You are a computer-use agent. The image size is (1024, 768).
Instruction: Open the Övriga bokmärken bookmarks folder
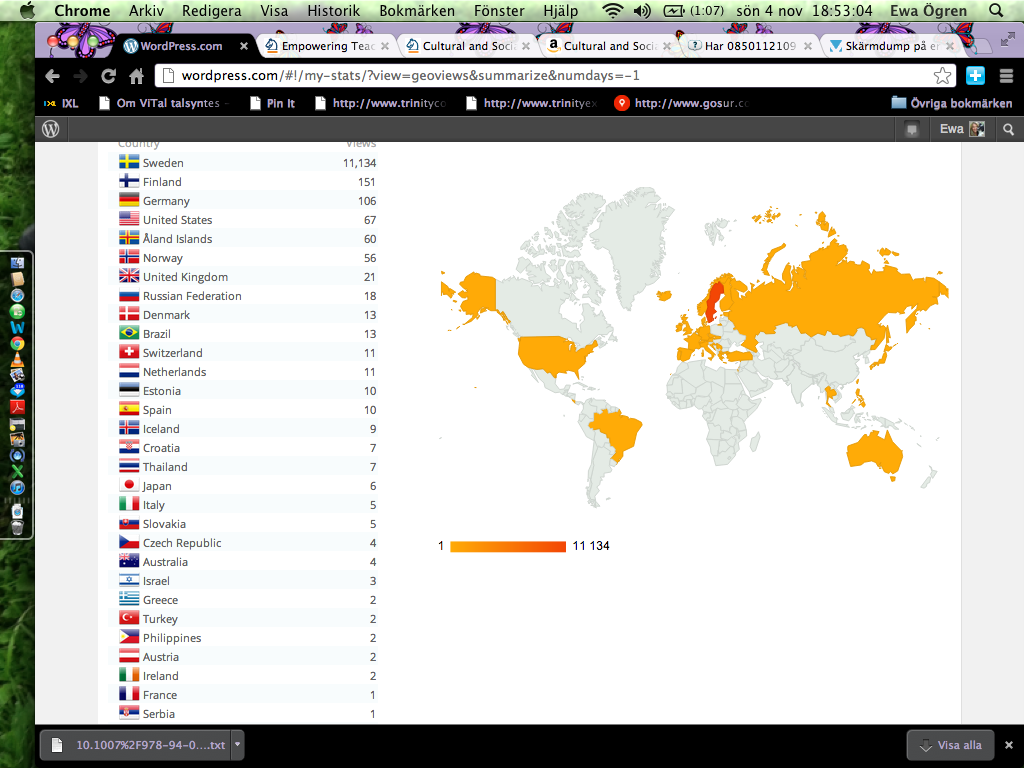(x=951, y=103)
